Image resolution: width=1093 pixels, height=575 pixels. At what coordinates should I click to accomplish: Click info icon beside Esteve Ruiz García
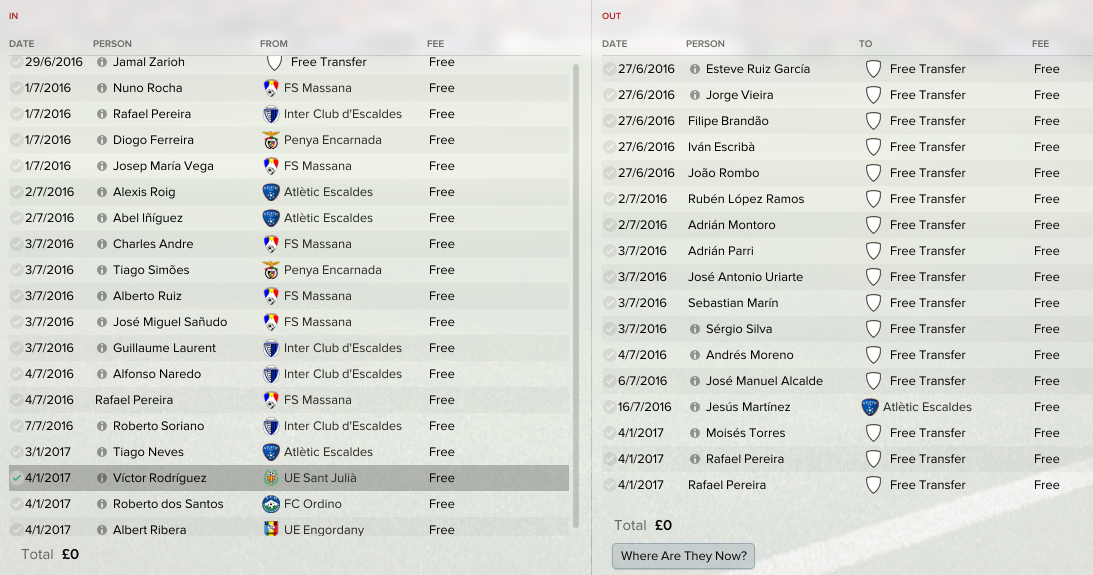pos(695,69)
